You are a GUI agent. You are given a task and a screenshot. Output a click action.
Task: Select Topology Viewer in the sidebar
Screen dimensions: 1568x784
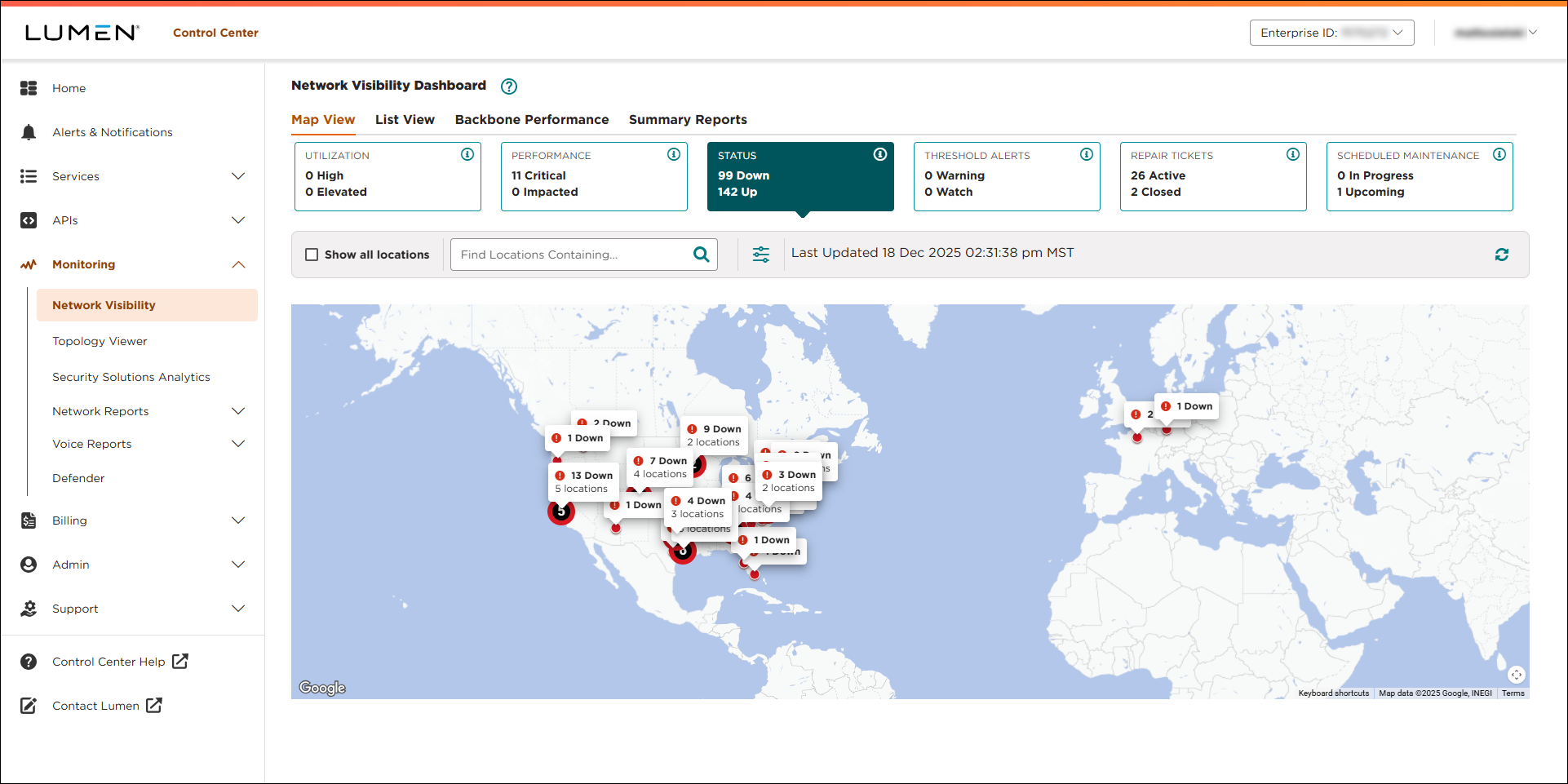100,340
